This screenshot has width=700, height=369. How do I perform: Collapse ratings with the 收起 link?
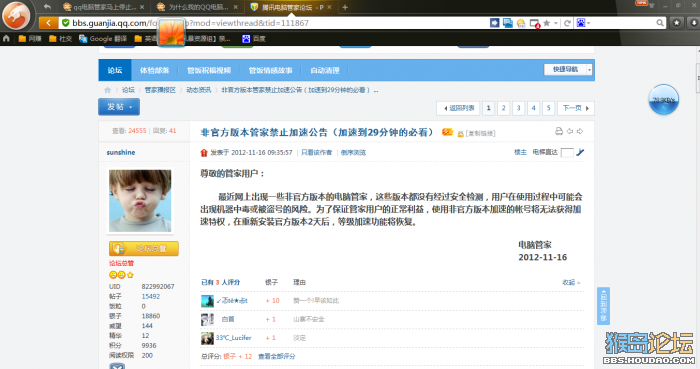(x=571, y=282)
